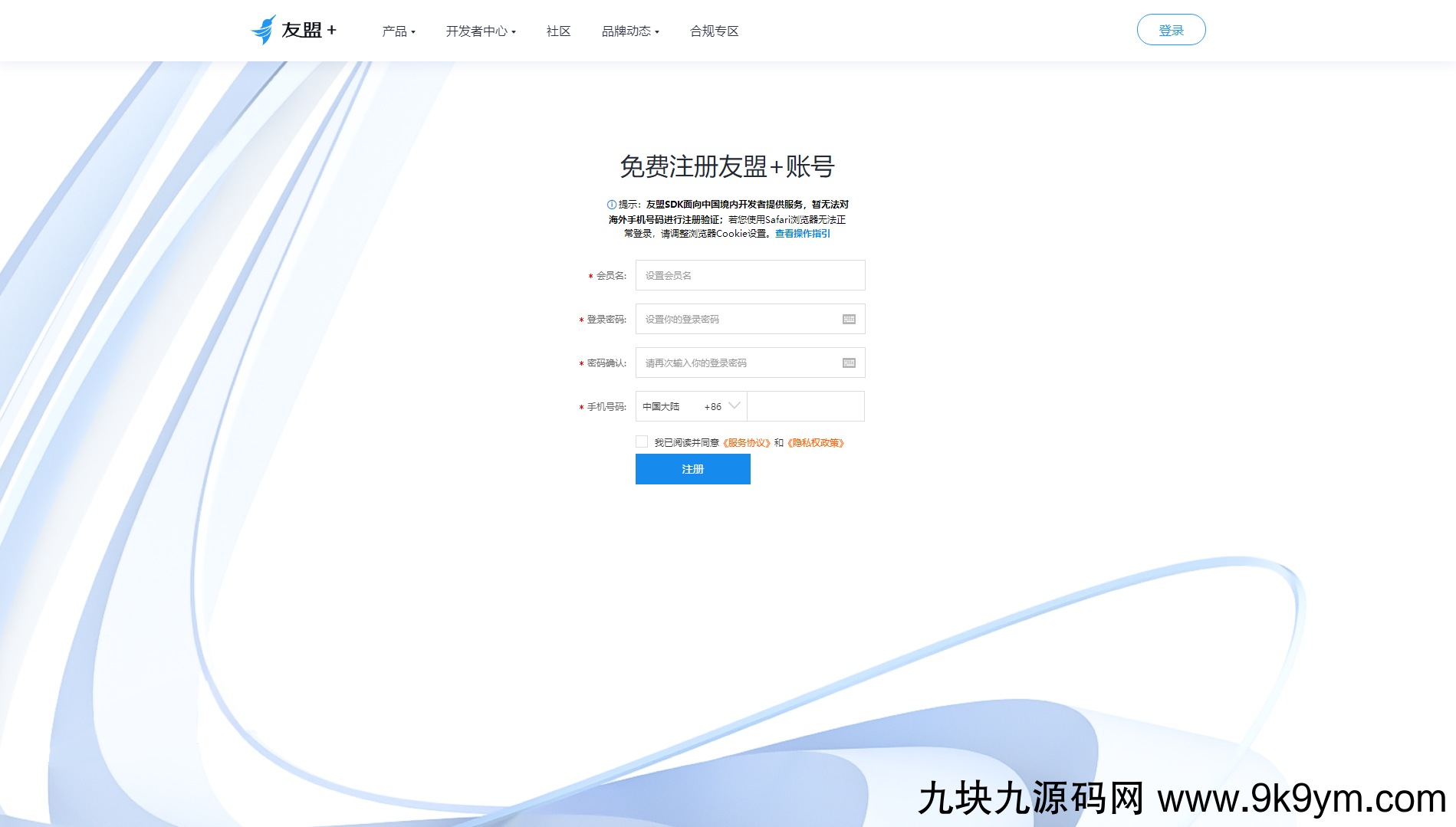Click the Umeng+ logo icon
The image size is (1456, 827).
(264, 30)
